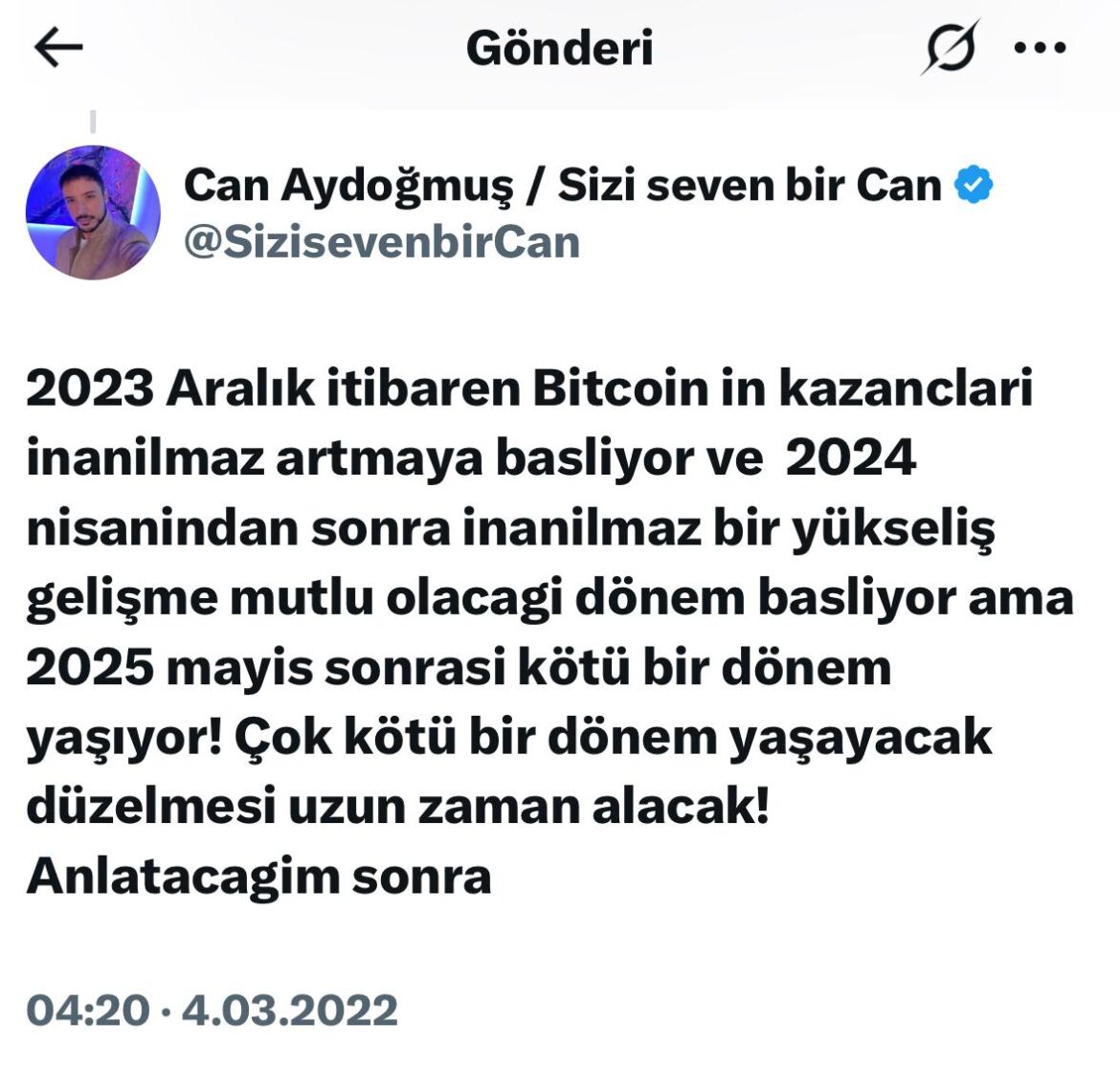Click the 04:20 post time
This screenshot has height=1067, width=1120.
[x=88, y=1010]
